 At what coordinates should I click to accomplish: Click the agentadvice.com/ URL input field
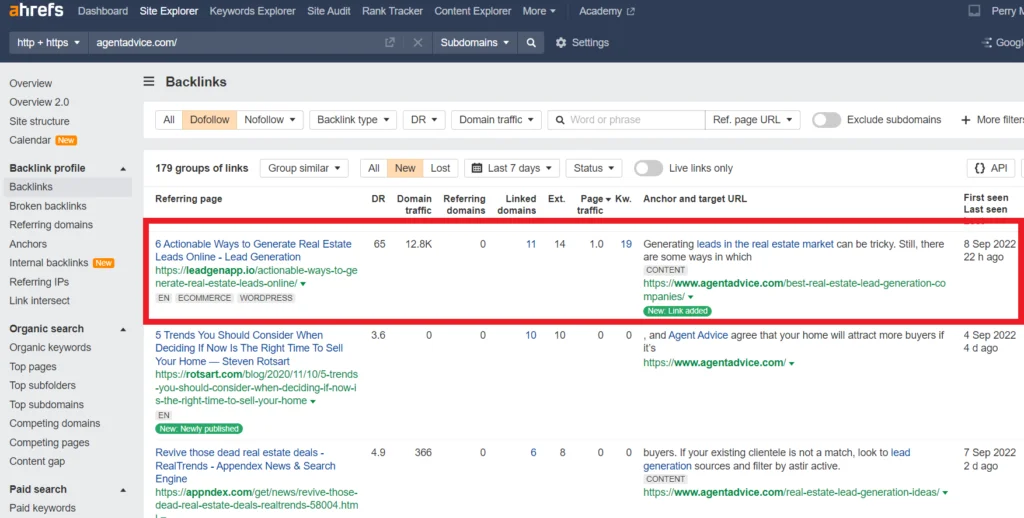(235, 42)
